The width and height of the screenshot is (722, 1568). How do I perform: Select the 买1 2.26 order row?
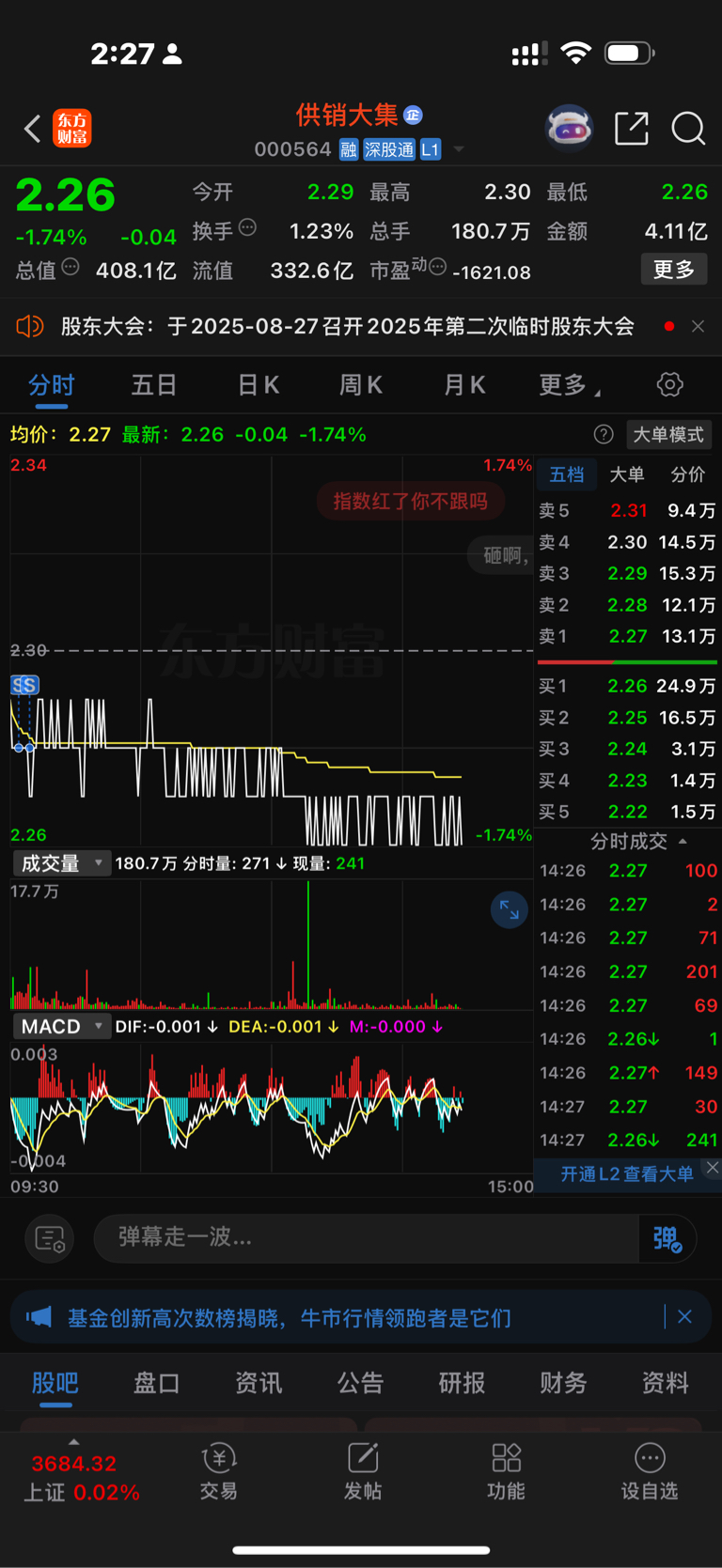(x=627, y=686)
